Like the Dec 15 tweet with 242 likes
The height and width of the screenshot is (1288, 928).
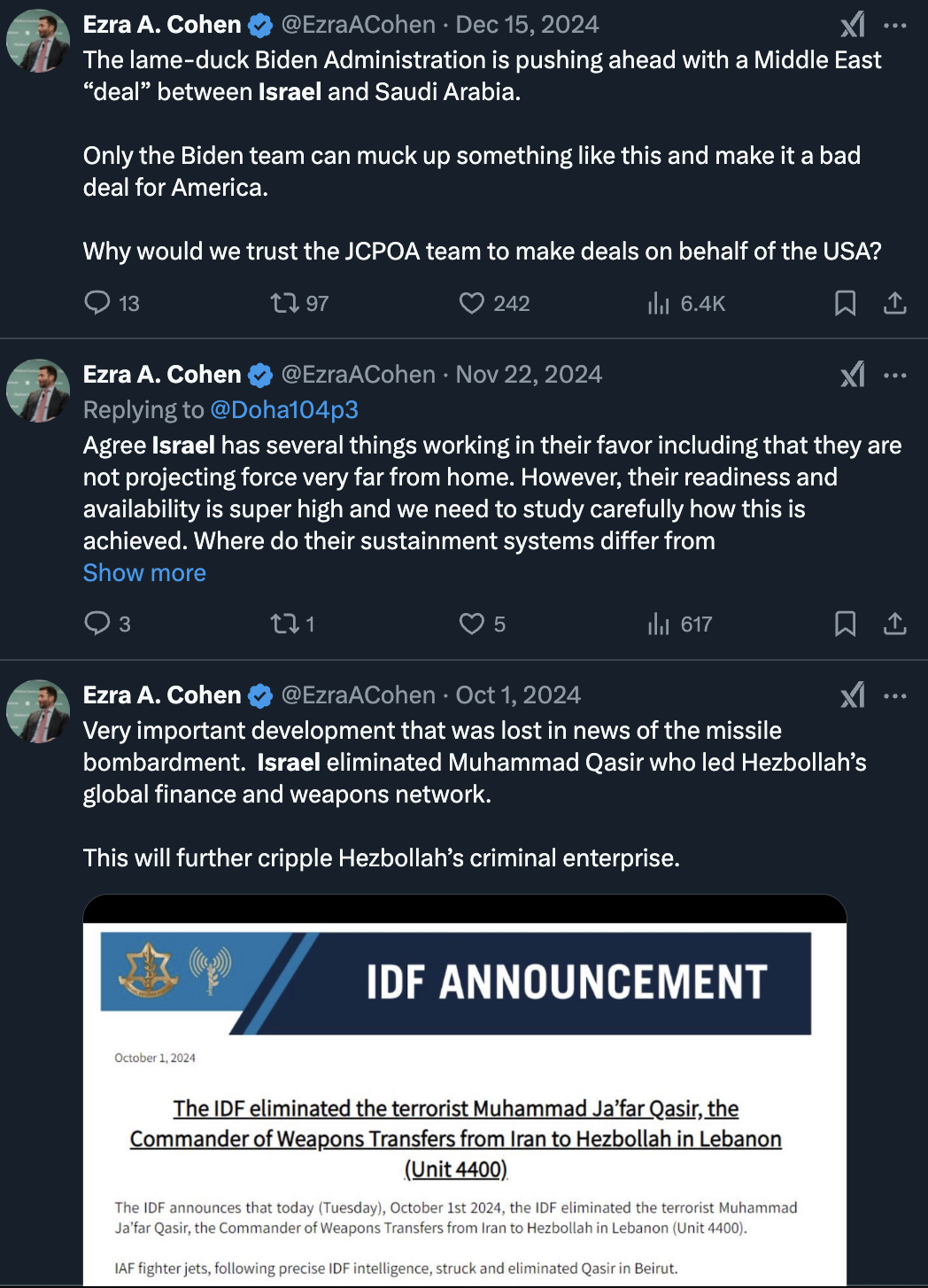(x=472, y=303)
